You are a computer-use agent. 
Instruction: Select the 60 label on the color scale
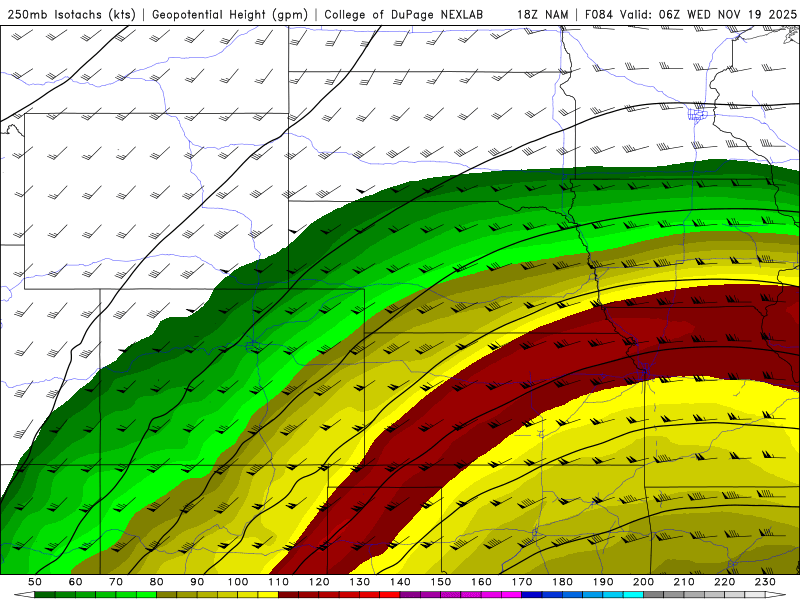(x=76, y=582)
